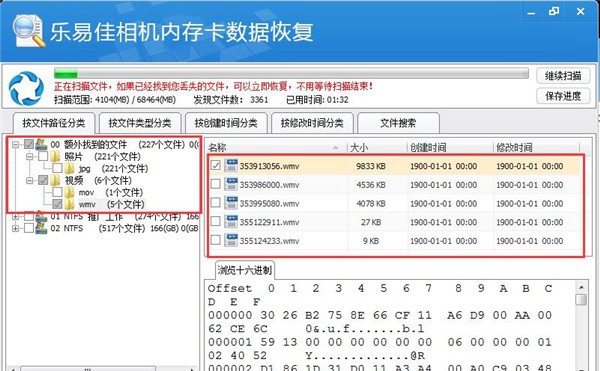Viewport: 600px width, 371px height.
Task: Collapse the 照片 tree node
Action: click(x=29, y=156)
